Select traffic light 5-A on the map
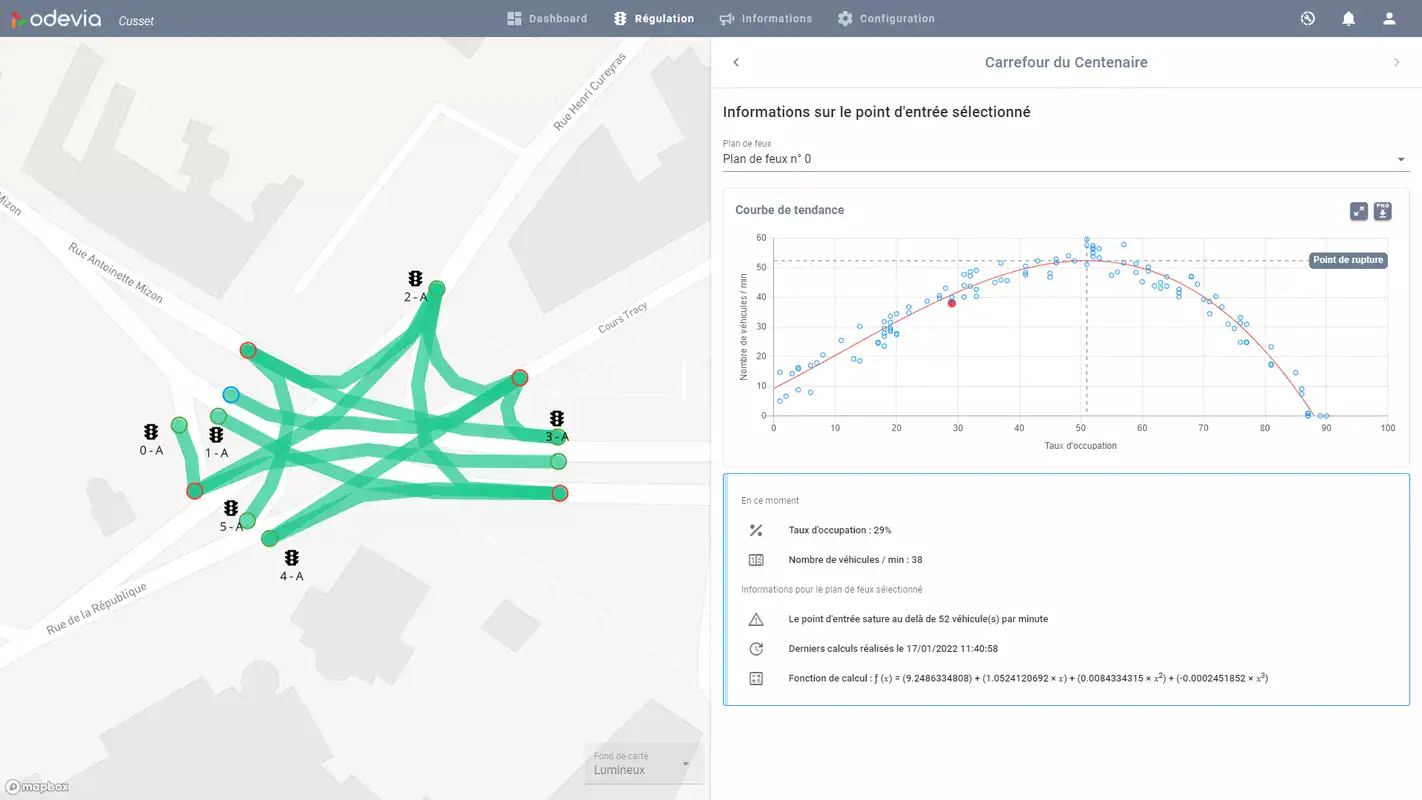The image size is (1422, 800). [x=230, y=508]
